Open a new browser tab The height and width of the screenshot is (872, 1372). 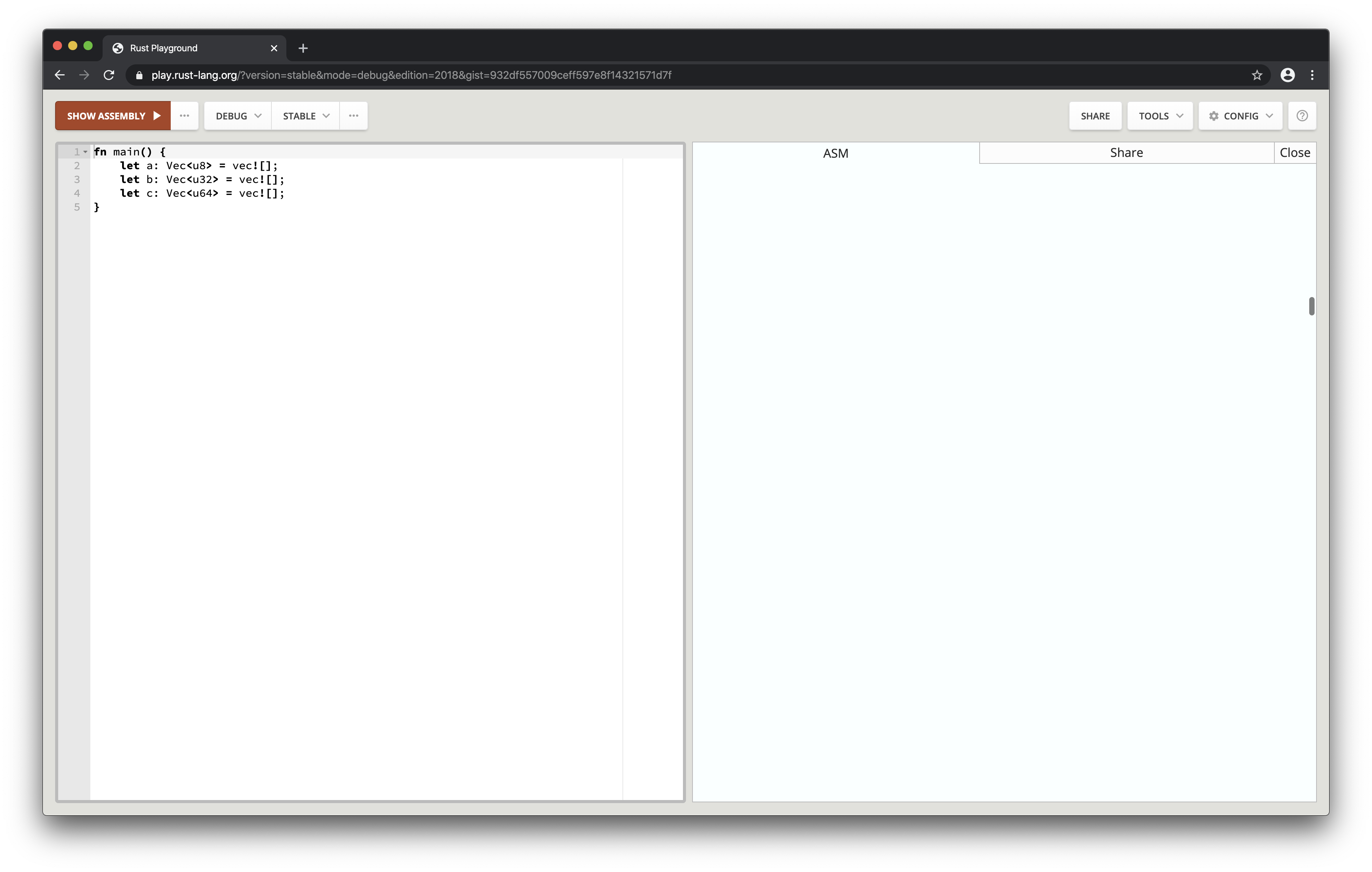pyautogui.click(x=303, y=48)
